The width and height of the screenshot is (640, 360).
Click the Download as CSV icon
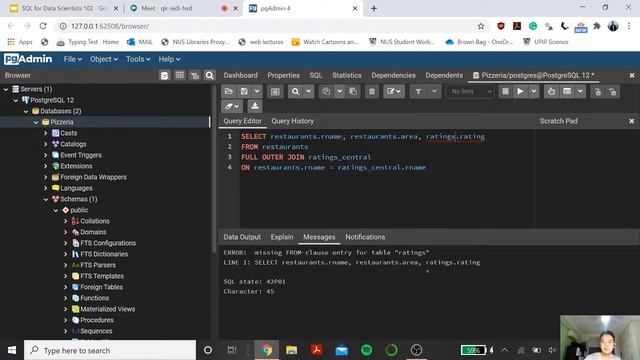pyautogui.click(x=255, y=106)
